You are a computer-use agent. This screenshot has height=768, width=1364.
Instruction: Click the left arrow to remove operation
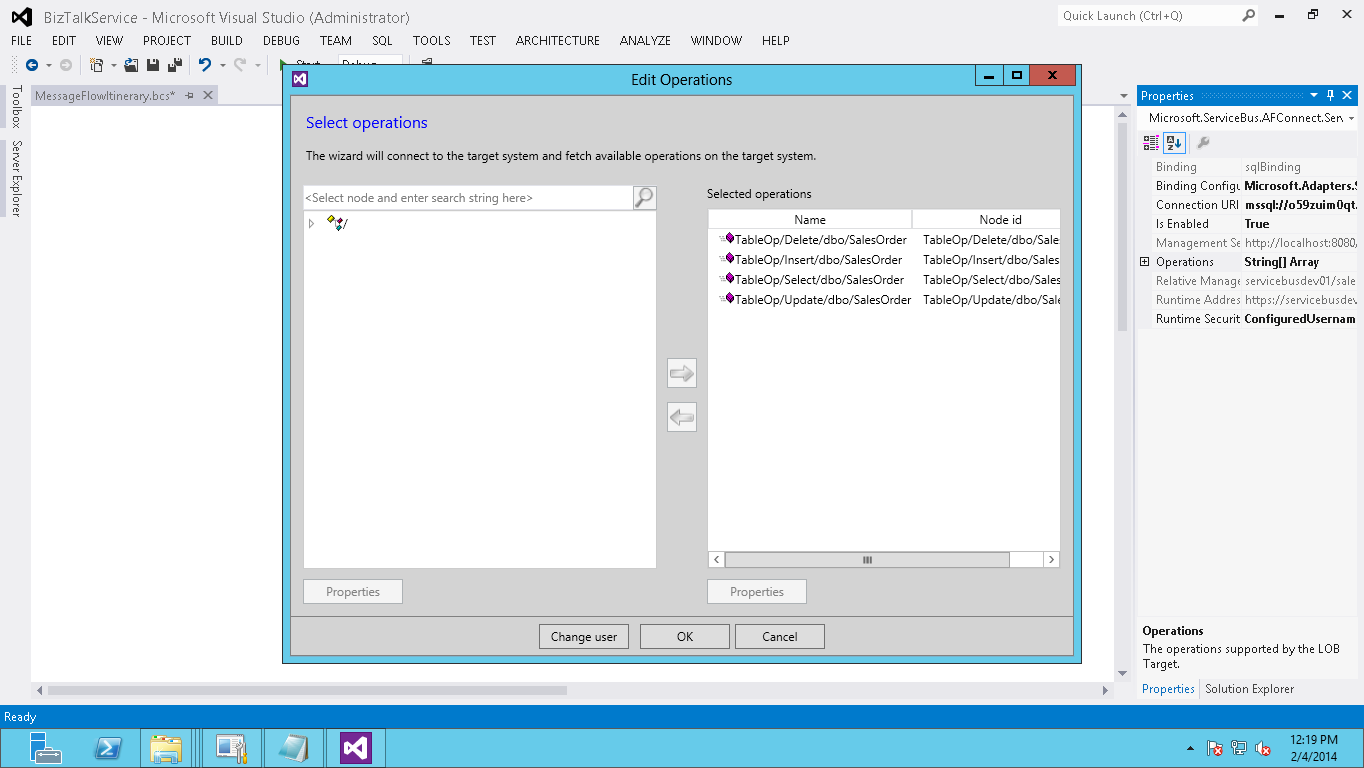[x=682, y=417]
